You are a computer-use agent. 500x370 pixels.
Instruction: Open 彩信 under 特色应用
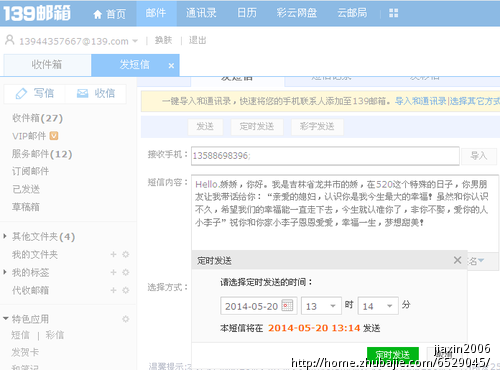55,335
